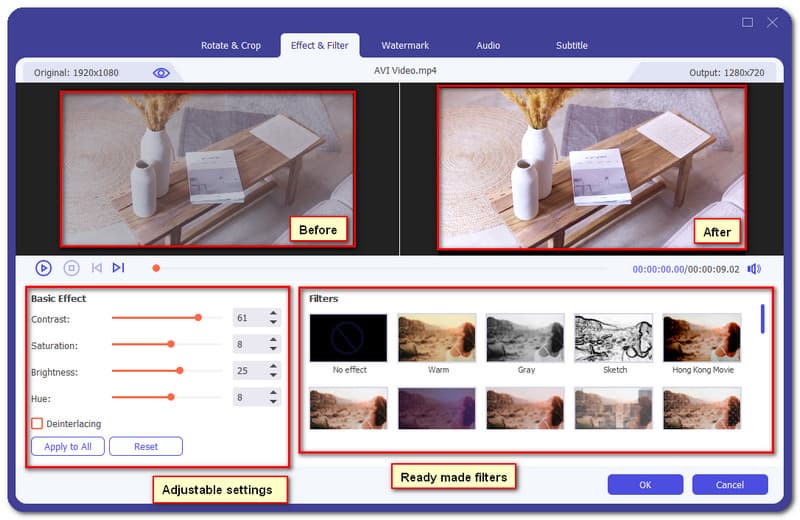Image resolution: width=800 pixels, height=520 pixels.
Task: Maximize the editor window
Action: click(747, 22)
